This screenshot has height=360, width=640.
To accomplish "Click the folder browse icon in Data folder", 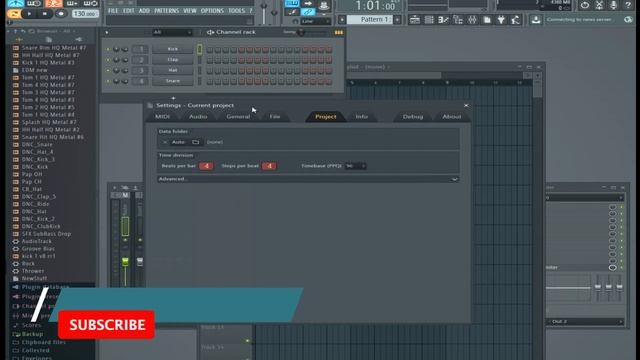I will [x=196, y=142].
